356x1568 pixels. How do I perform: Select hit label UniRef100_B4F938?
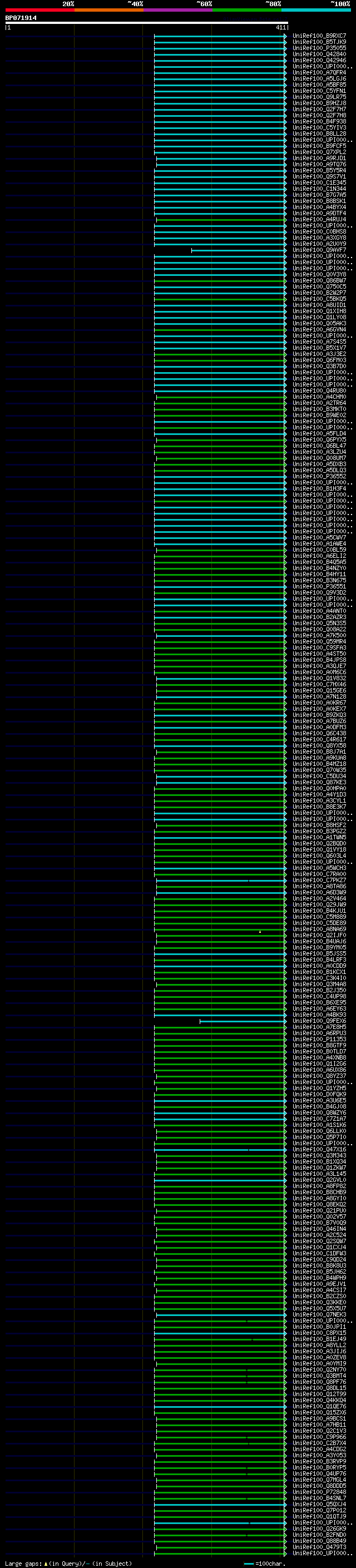(319, 121)
